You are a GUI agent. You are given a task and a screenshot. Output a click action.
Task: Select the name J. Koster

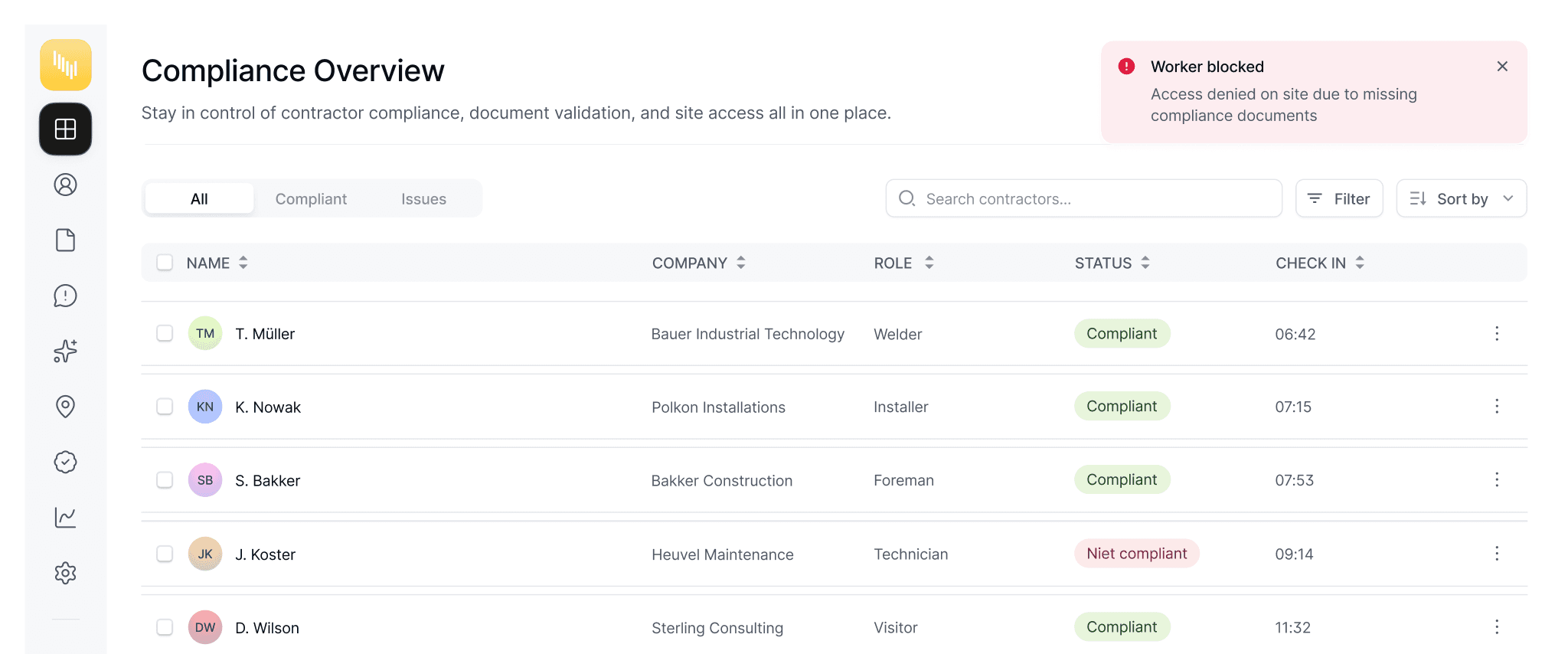point(265,554)
